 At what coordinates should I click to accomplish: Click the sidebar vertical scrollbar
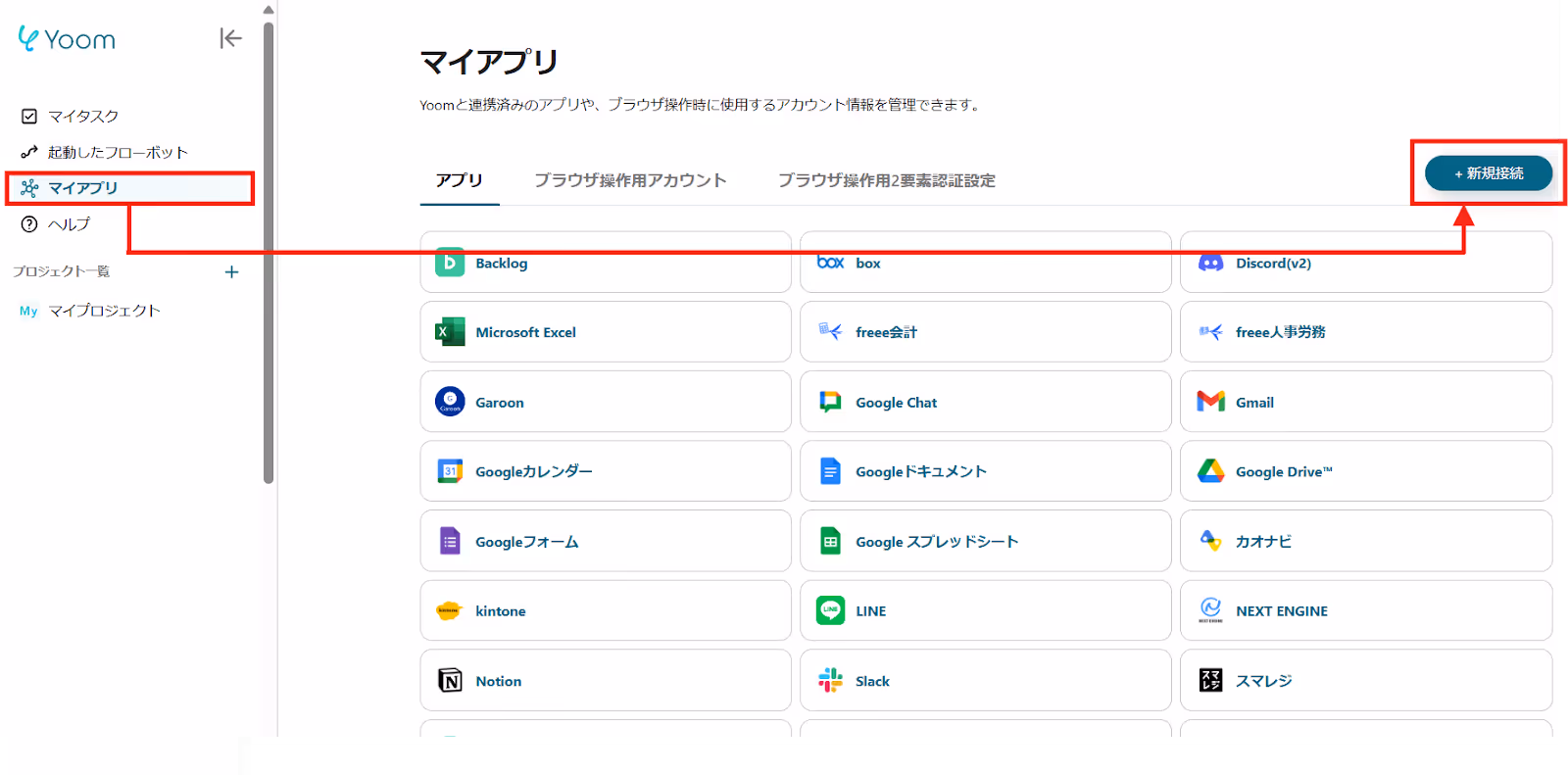(269, 253)
